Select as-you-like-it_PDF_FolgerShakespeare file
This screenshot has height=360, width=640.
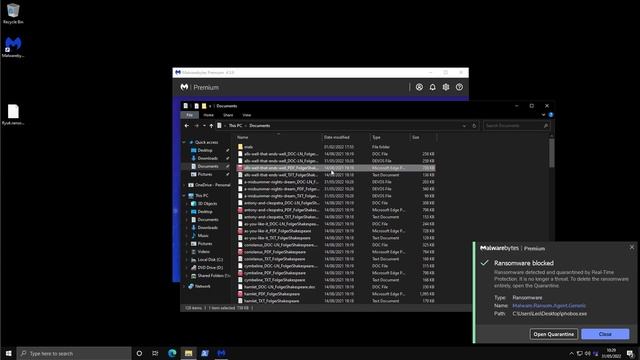(336, 231)
